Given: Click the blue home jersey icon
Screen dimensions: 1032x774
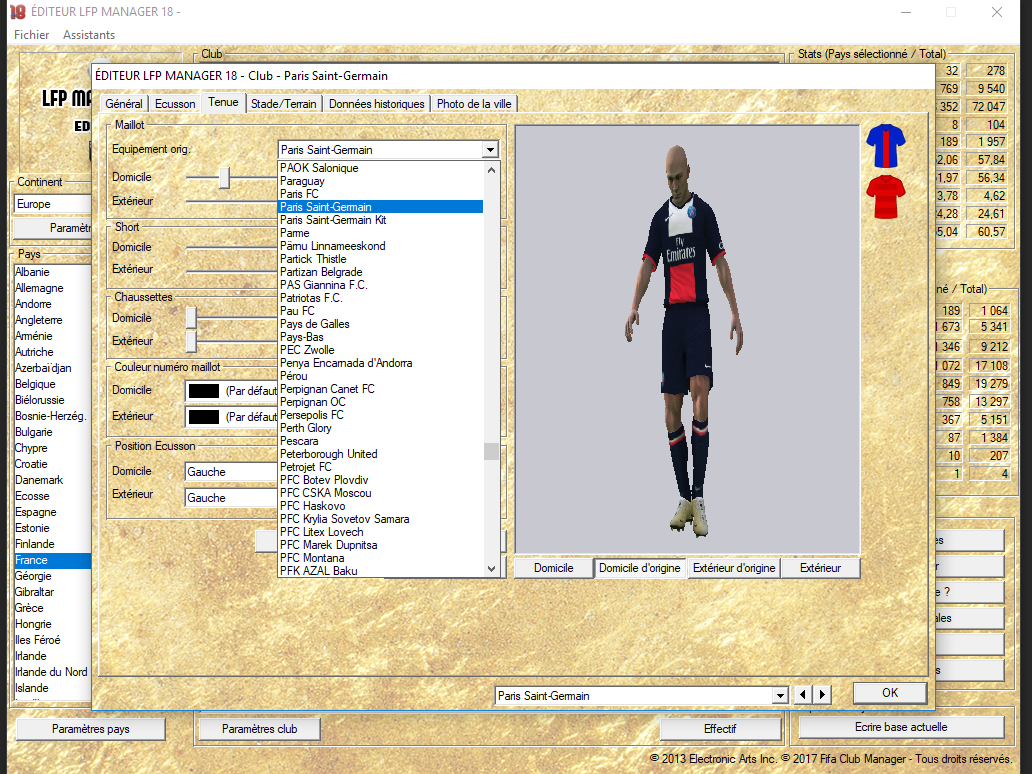Looking at the screenshot, I should pos(886,146).
